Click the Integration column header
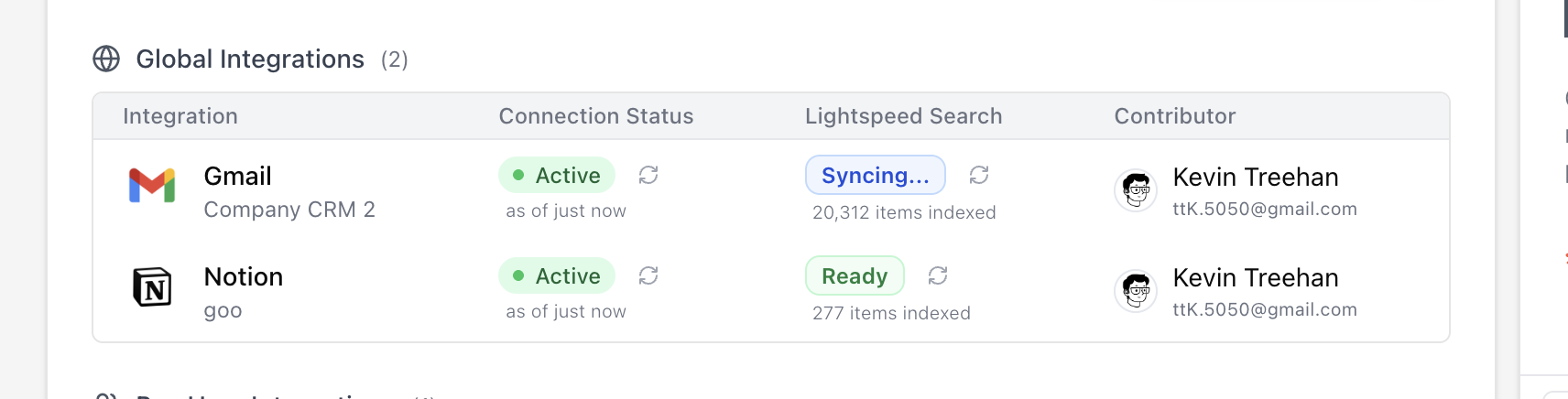Screen dimensions: 1568x399 180,116
